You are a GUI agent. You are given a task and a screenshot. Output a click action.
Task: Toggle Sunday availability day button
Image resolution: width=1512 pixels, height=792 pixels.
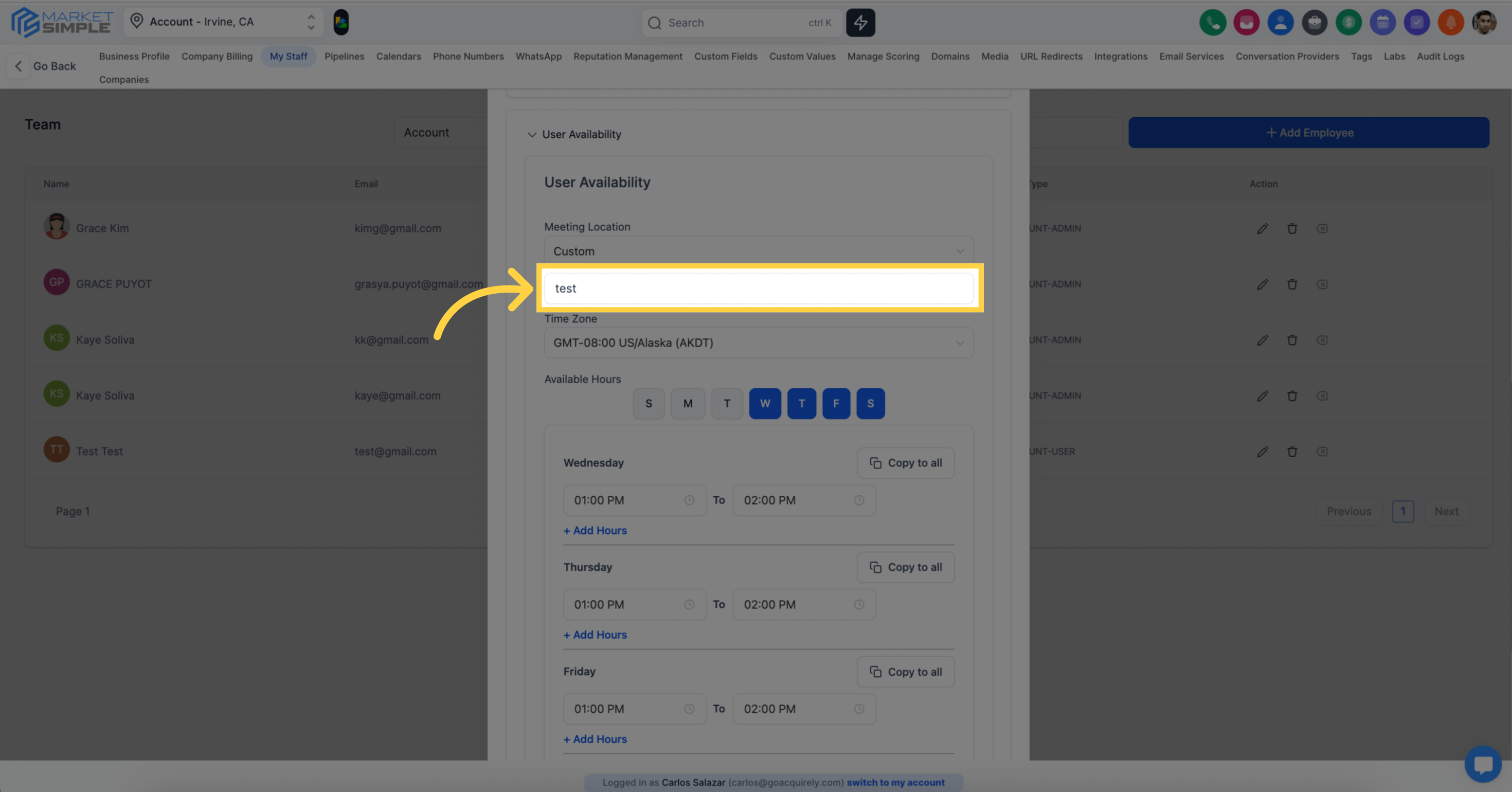coord(649,403)
